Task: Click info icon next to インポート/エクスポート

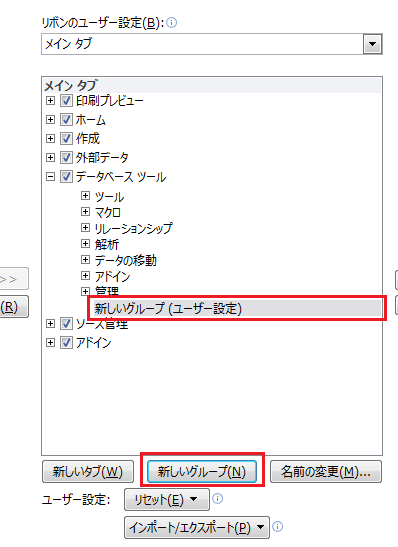Action: (x=278, y=526)
